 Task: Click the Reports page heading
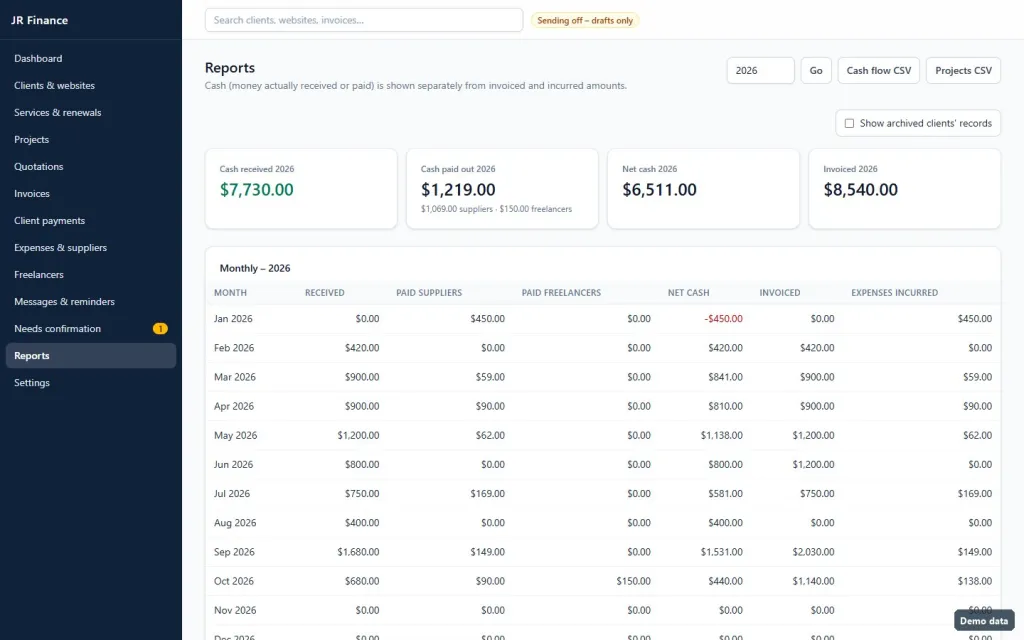coord(230,68)
